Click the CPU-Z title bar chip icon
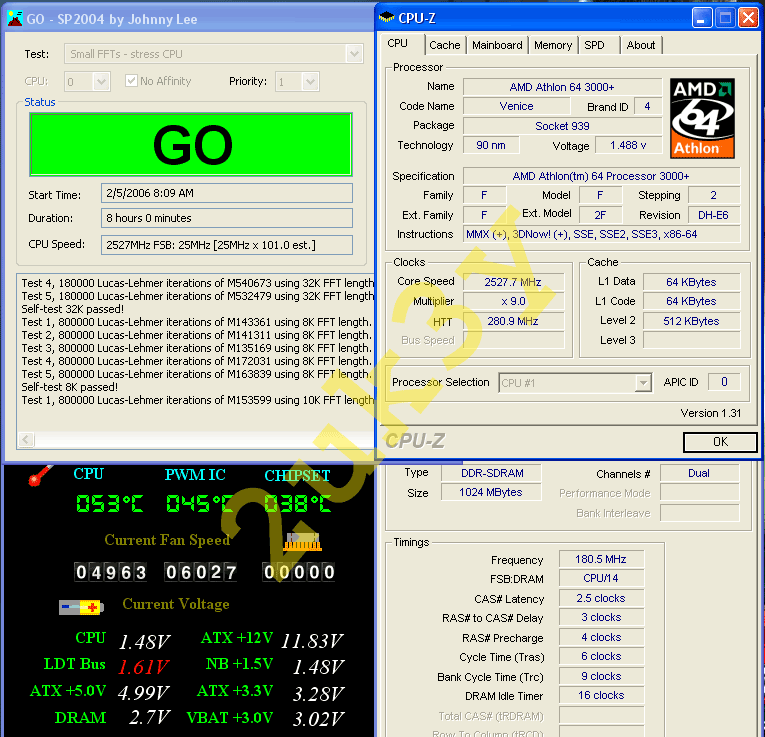The height and width of the screenshot is (737, 765). 388,17
